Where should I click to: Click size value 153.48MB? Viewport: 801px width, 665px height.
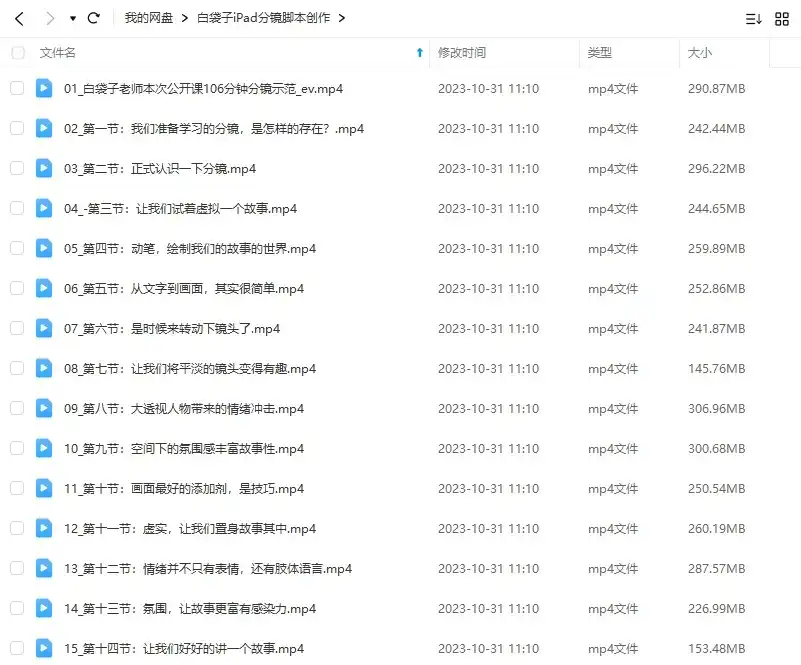click(x=716, y=649)
